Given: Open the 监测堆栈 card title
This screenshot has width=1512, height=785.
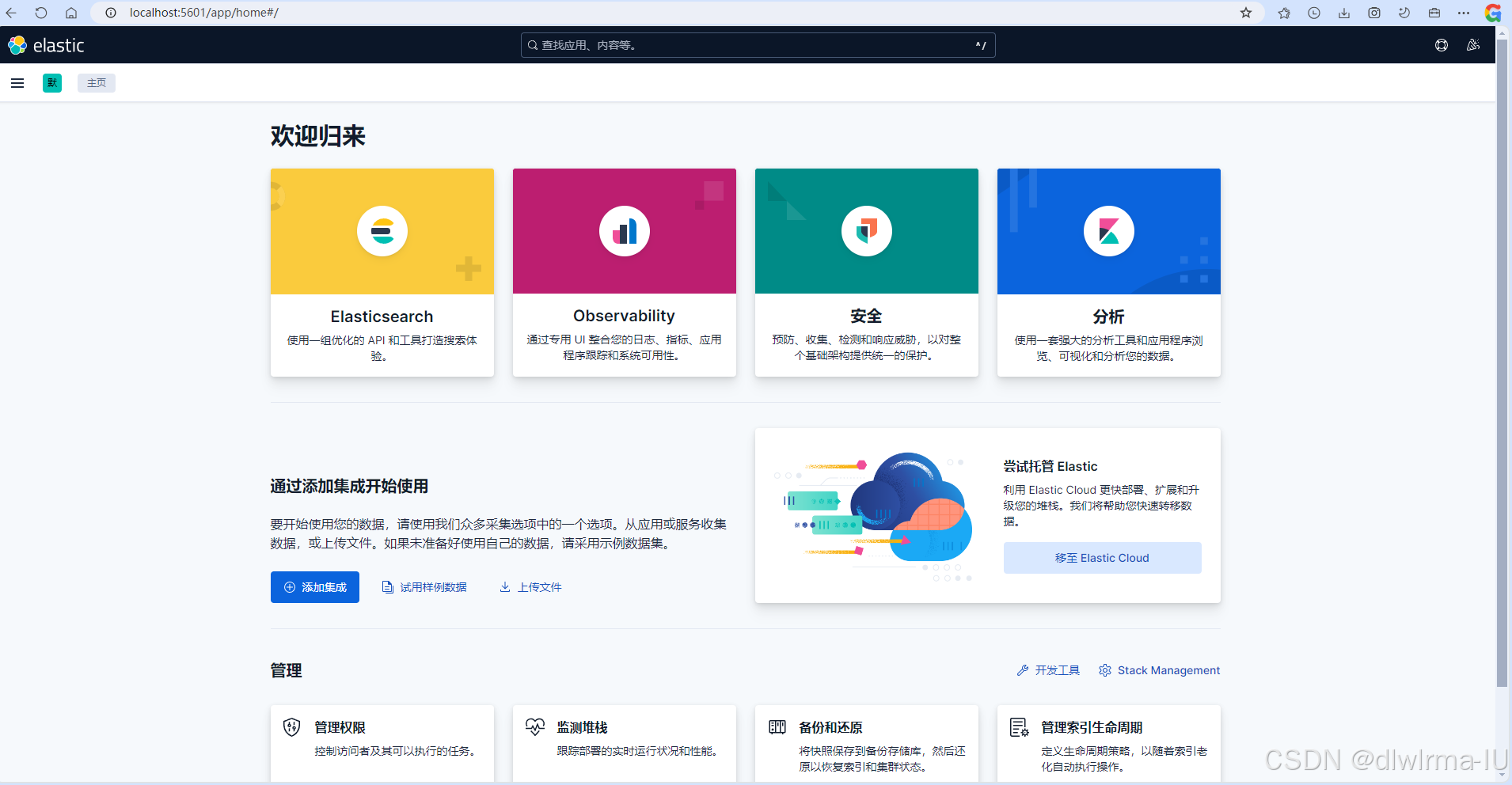Looking at the screenshot, I should (x=583, y=727).
